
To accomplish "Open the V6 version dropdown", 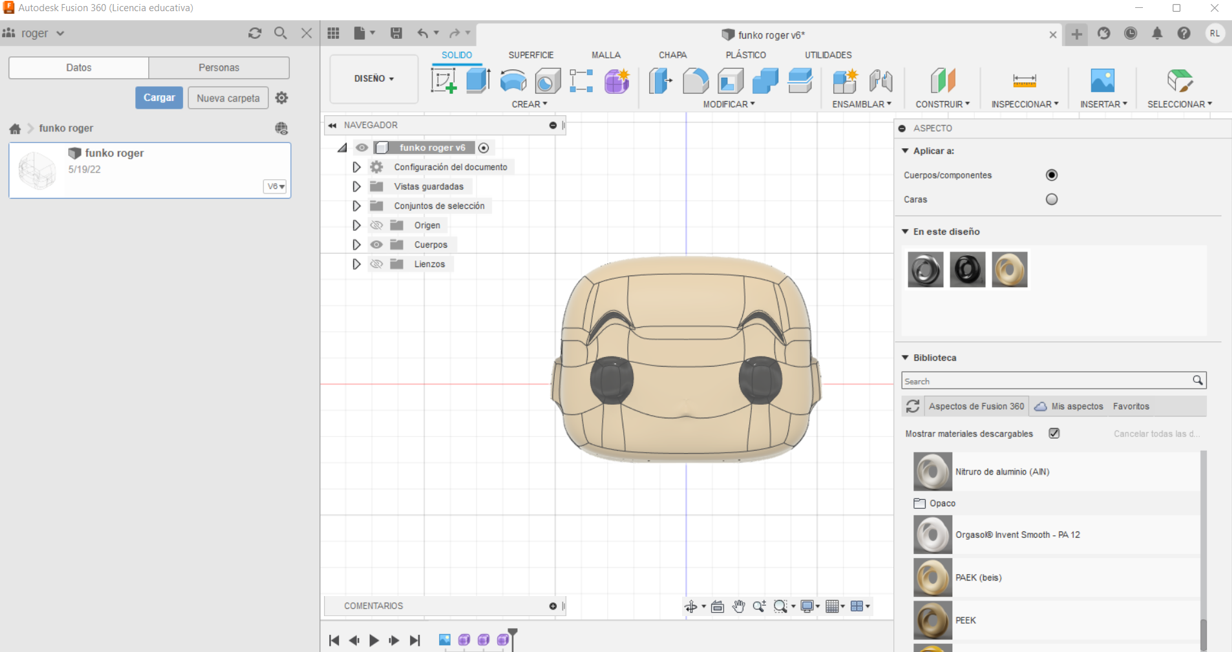I will point(275,187).
